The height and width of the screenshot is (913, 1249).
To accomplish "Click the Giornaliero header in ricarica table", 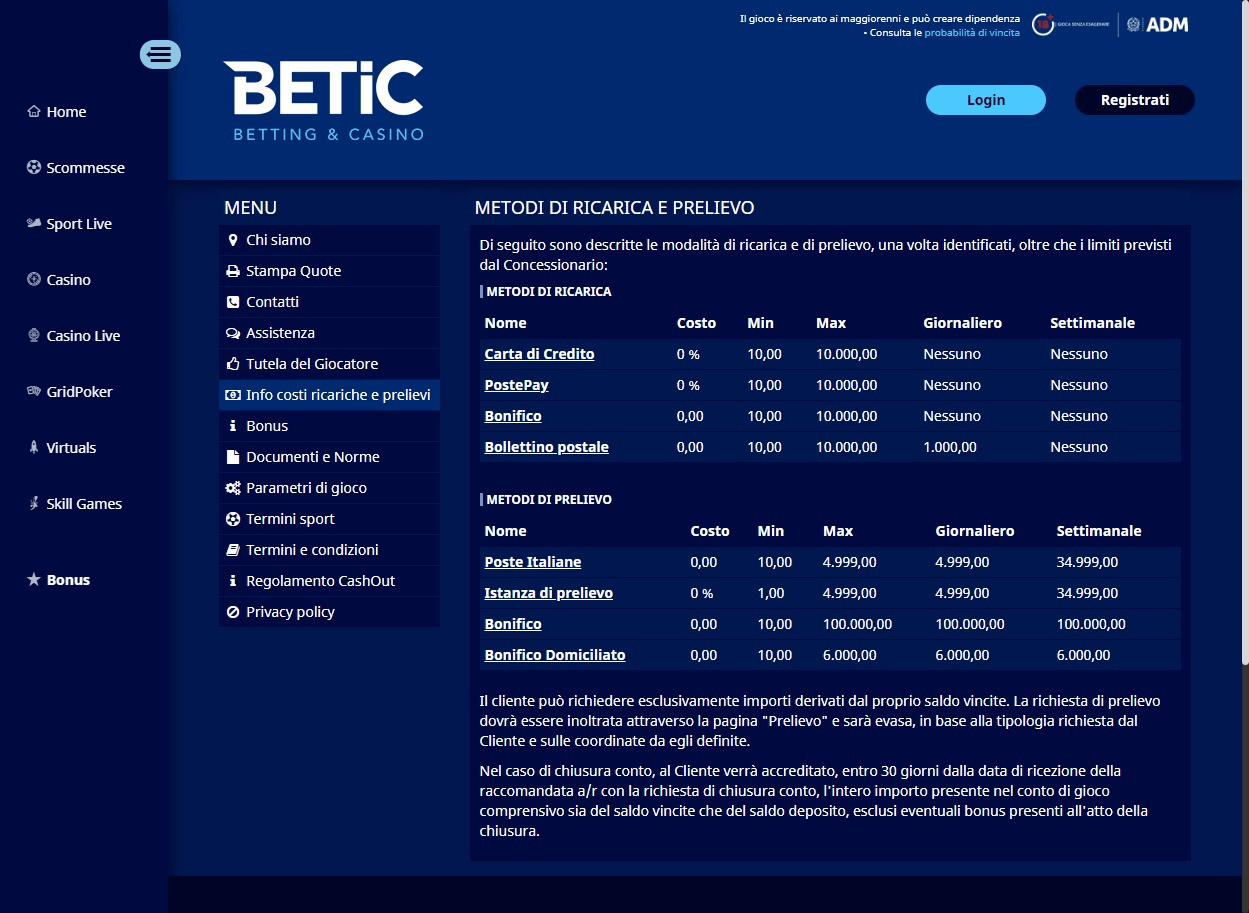I will [962, 323].
